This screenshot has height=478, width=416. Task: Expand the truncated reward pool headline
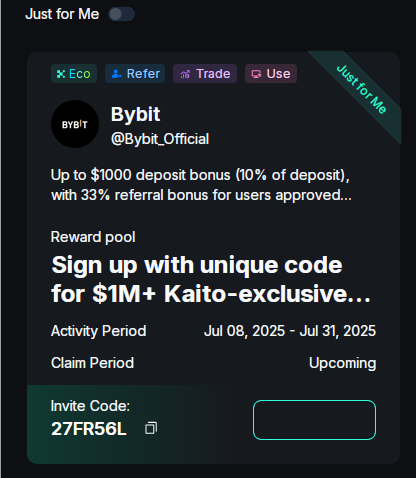pos(211,279)
